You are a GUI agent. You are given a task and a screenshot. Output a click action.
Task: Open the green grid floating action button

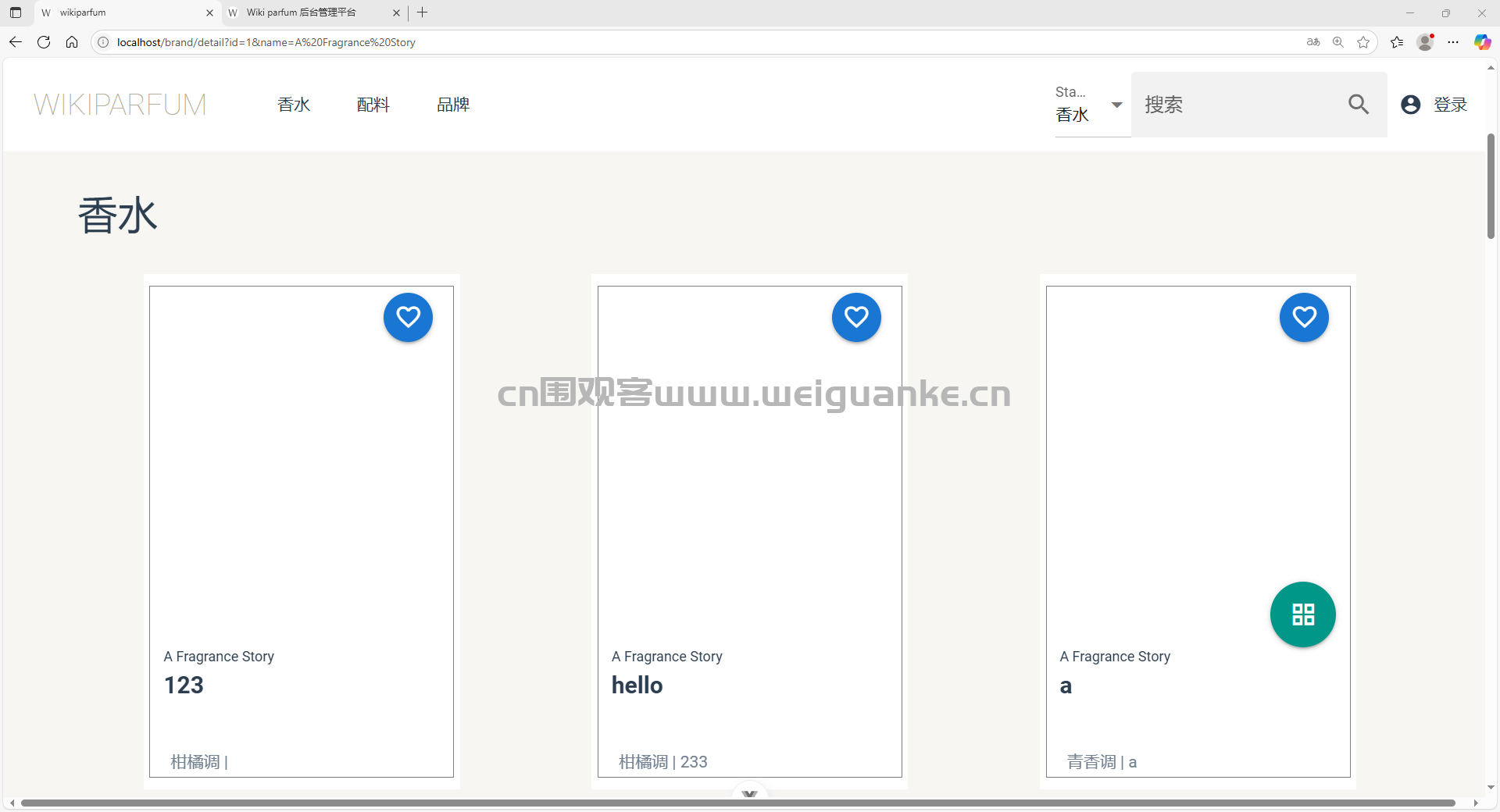[1302, 614]
